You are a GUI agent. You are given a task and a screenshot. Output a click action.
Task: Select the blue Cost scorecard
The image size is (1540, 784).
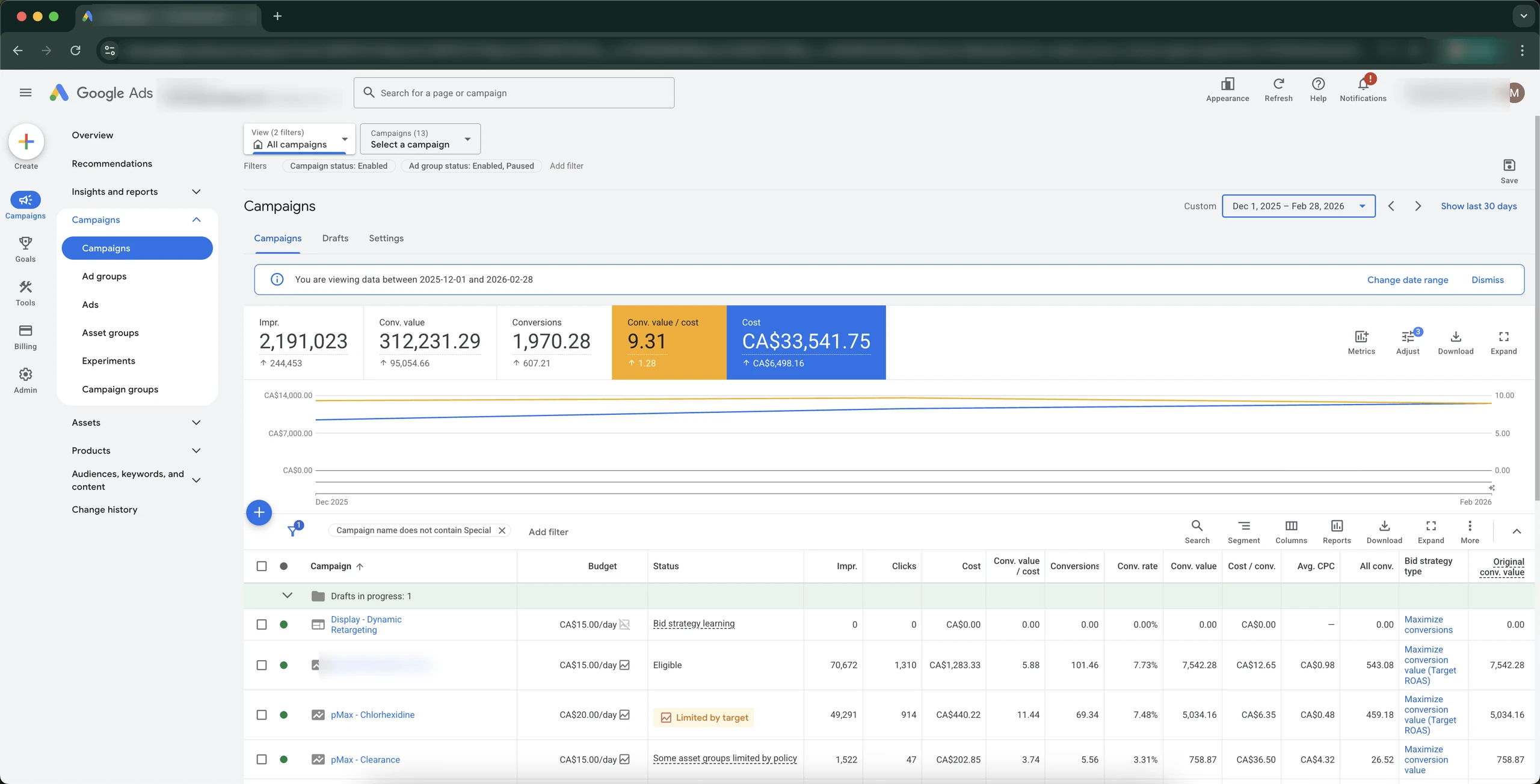806,343
